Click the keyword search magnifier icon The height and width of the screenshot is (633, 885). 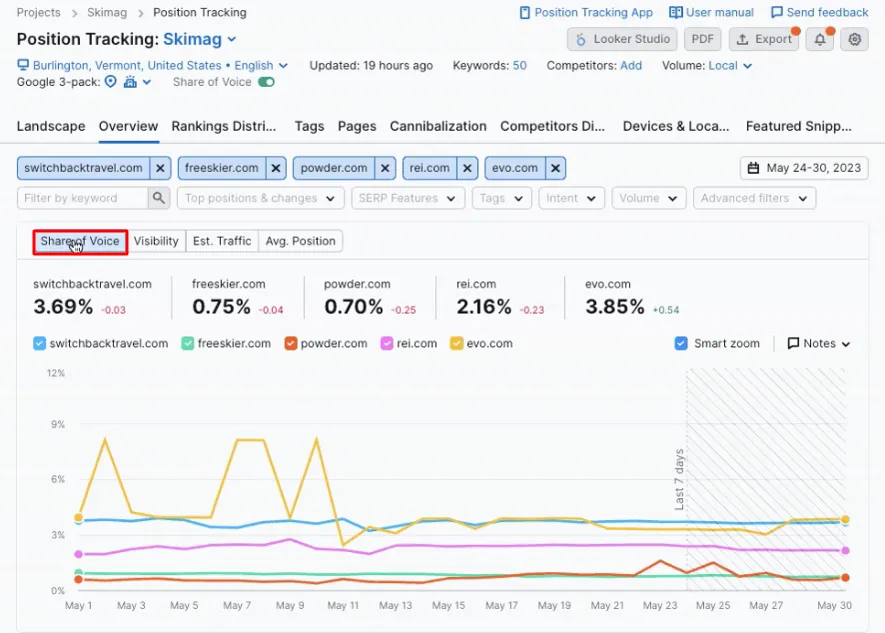(158, 198)
